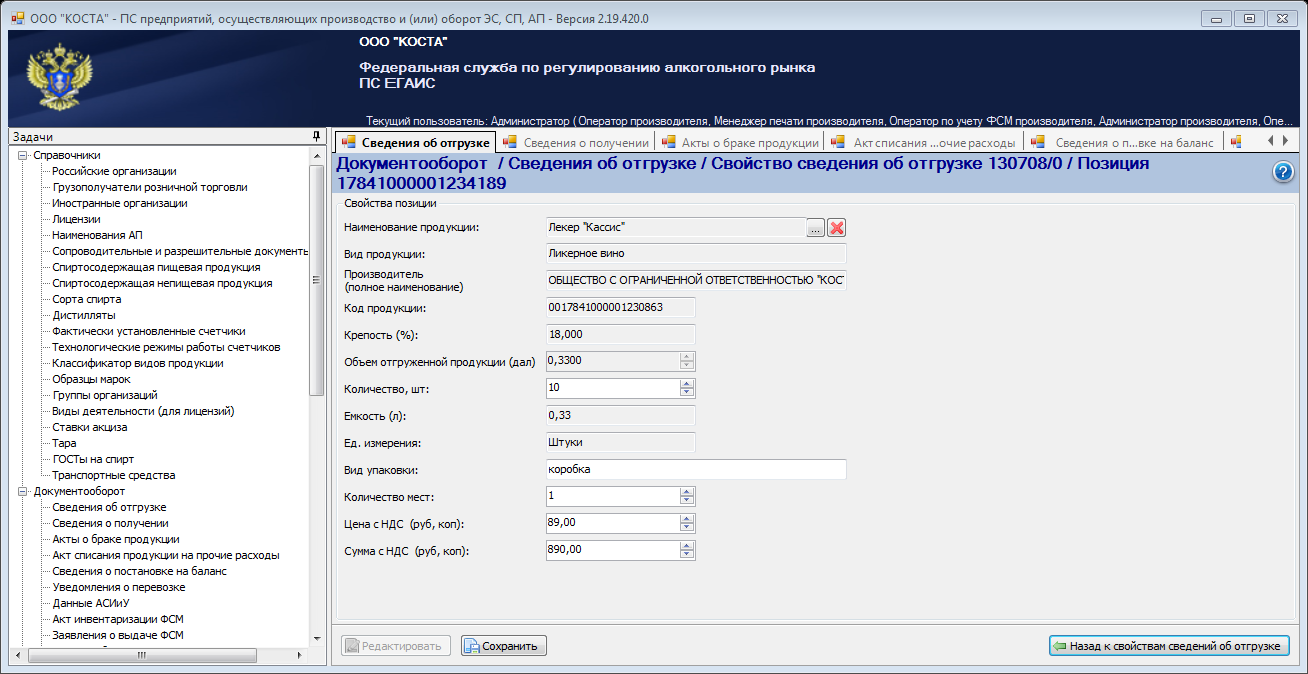Viewport: 1308px width, 674px height.
Task: Open Транспортные средства tree item
Action: 114,475
